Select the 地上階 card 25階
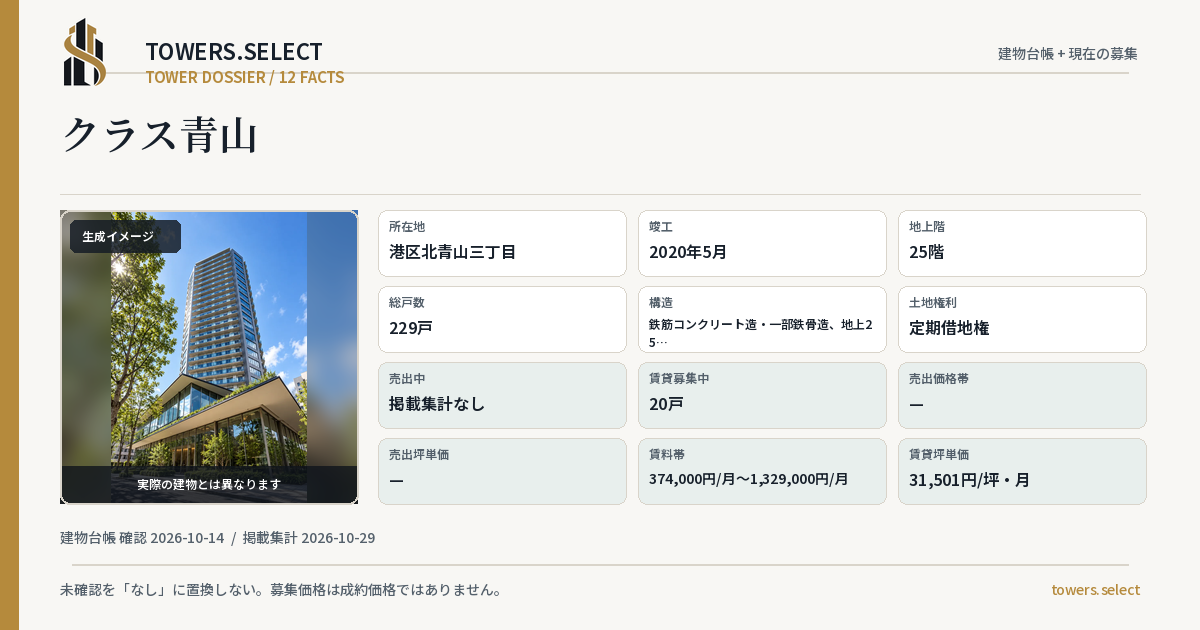1200x630 pixels. pos(1022,243)
